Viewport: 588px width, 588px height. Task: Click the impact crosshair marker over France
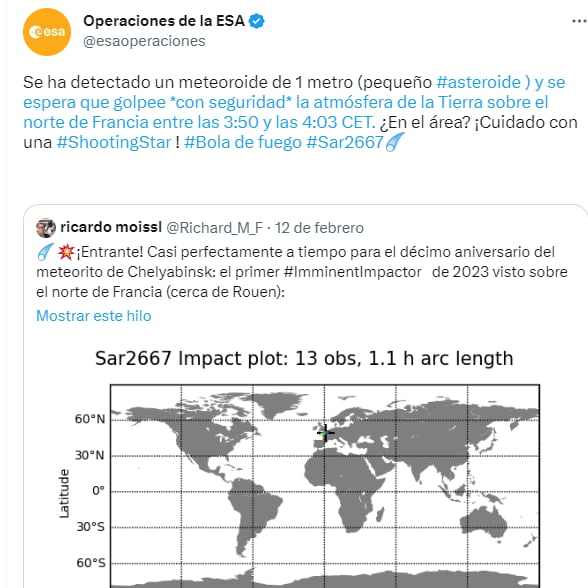pyautogui.click(x=326, y=433)
